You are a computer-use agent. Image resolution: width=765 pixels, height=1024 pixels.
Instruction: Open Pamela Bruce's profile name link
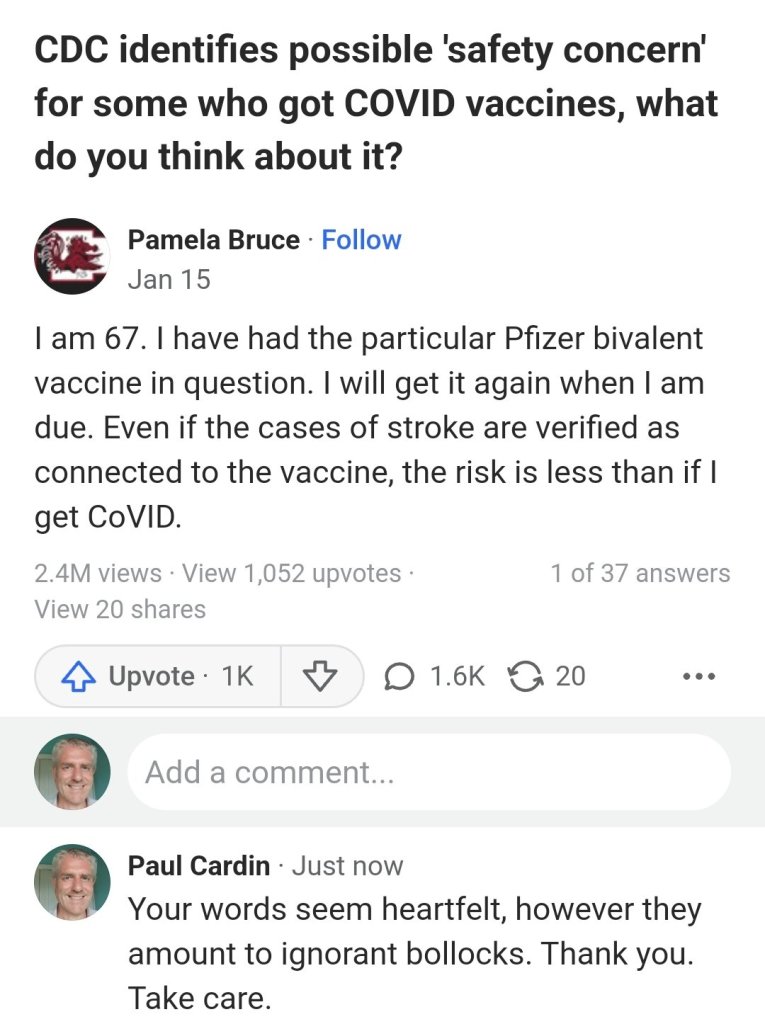213,240
